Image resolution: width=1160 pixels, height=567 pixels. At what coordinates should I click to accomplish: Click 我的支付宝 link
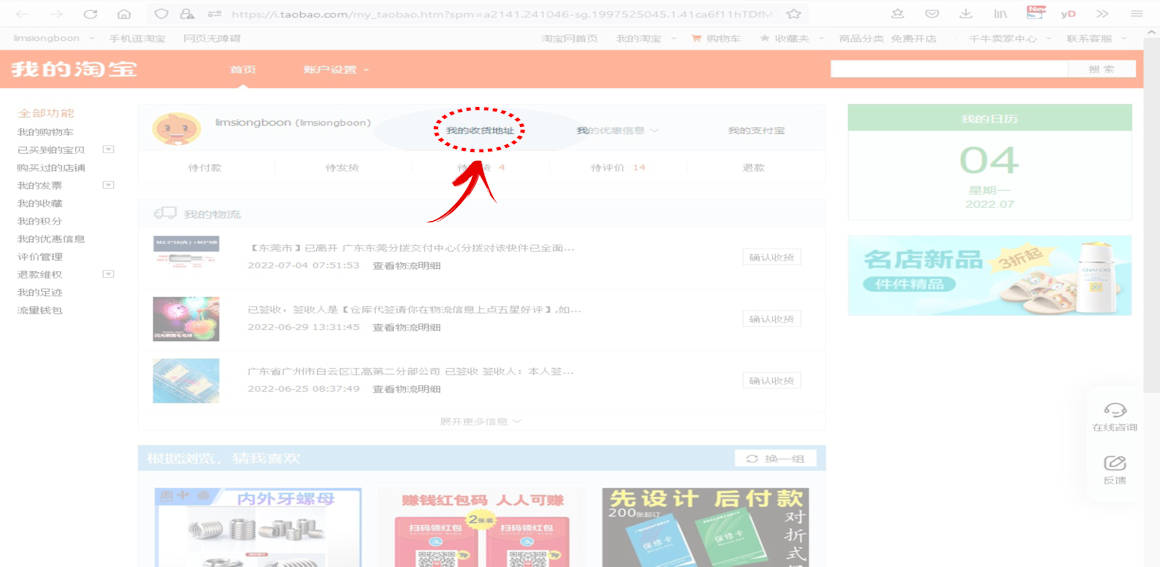(x=756, y=130)
